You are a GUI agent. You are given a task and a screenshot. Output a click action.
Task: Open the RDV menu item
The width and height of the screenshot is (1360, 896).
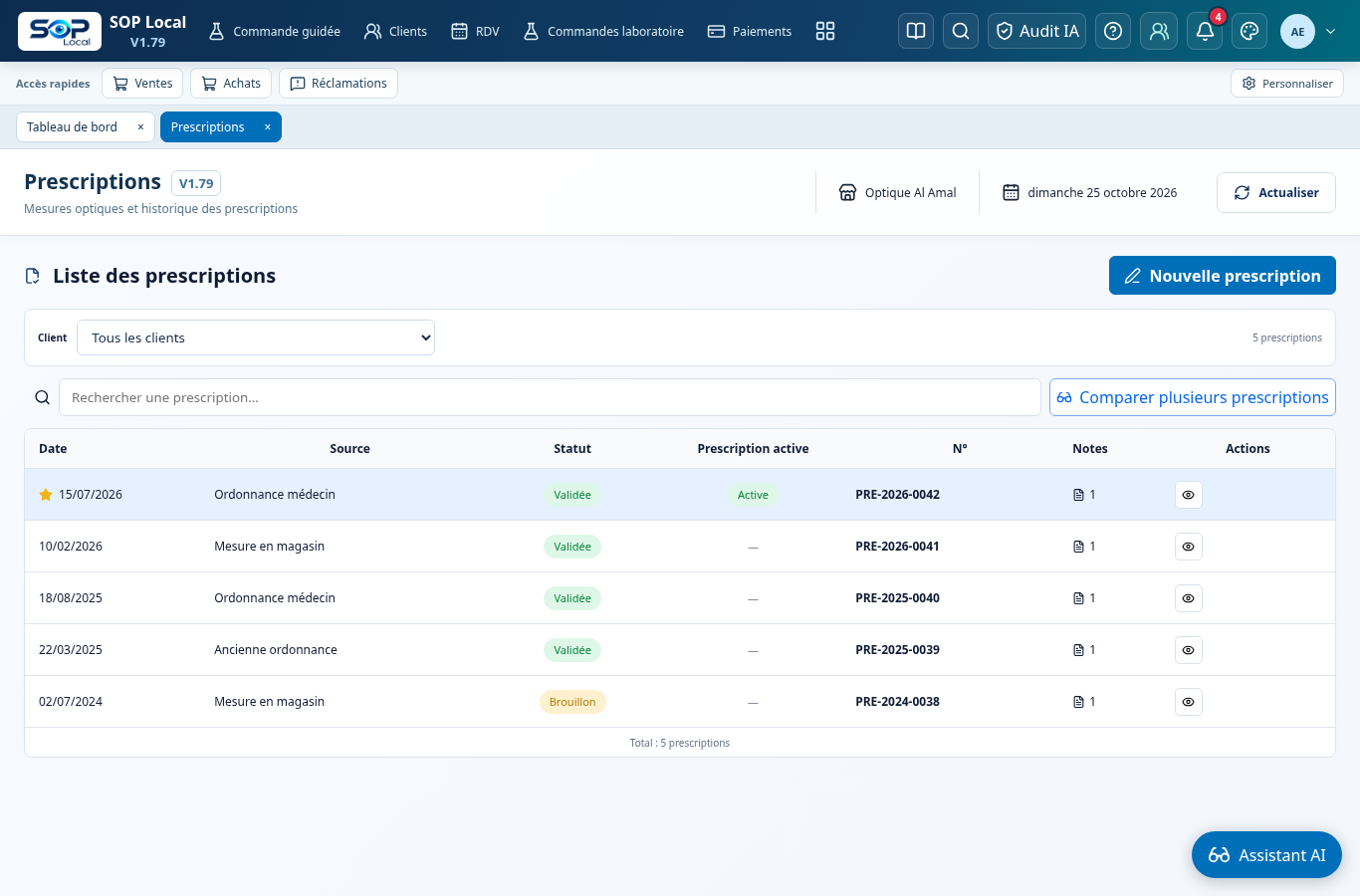(475, 31)
